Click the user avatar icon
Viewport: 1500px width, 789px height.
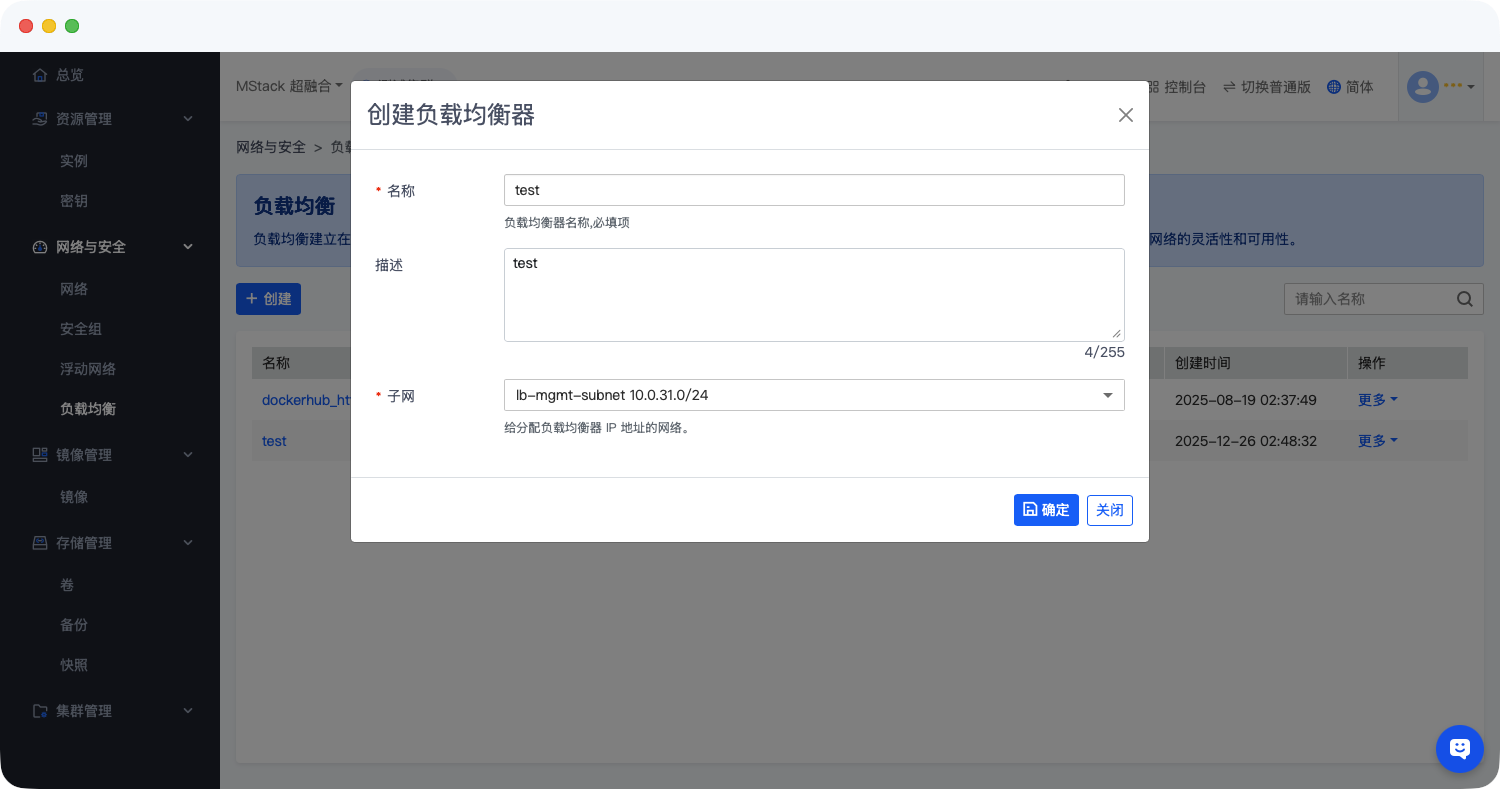click(1422, 87)
